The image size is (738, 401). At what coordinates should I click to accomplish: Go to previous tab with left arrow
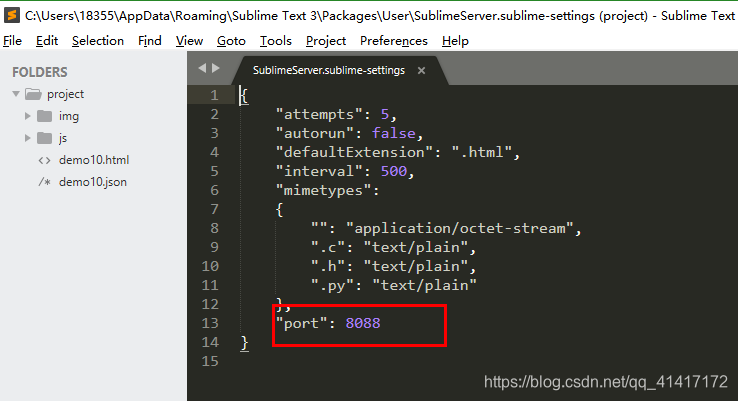point(202,68)
